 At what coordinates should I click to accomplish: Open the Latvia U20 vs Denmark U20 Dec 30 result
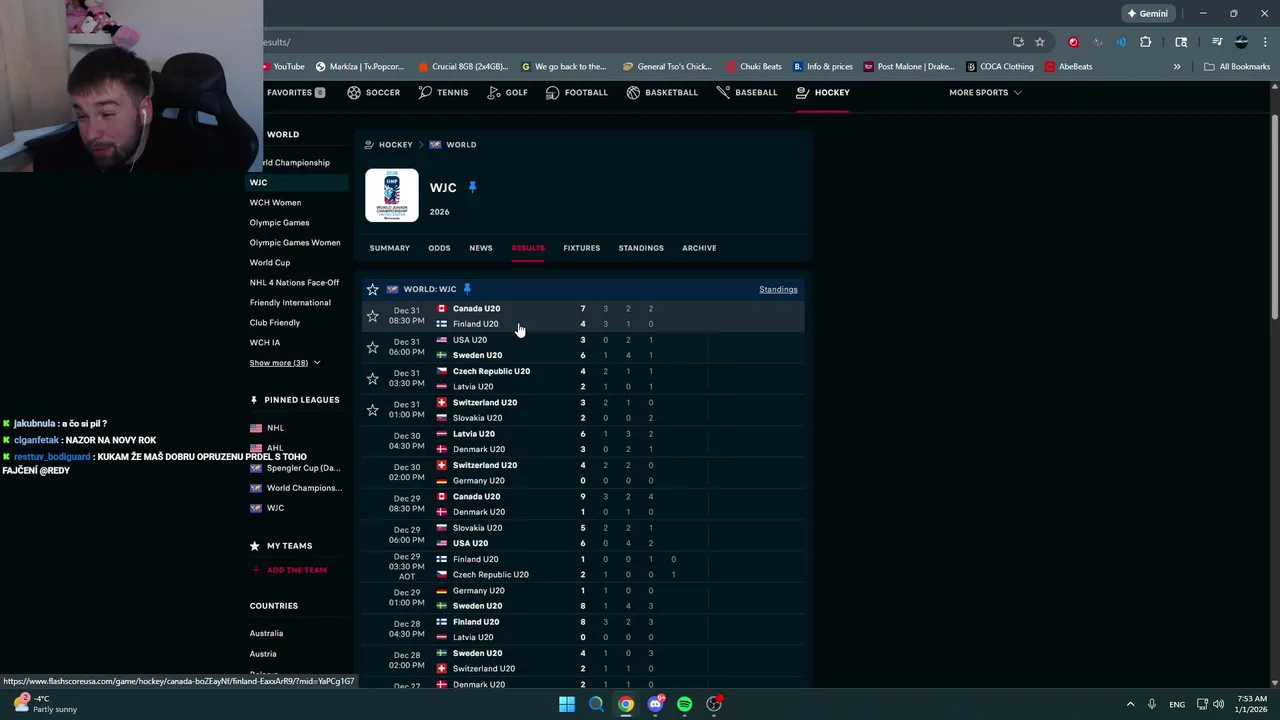(582, 441)
